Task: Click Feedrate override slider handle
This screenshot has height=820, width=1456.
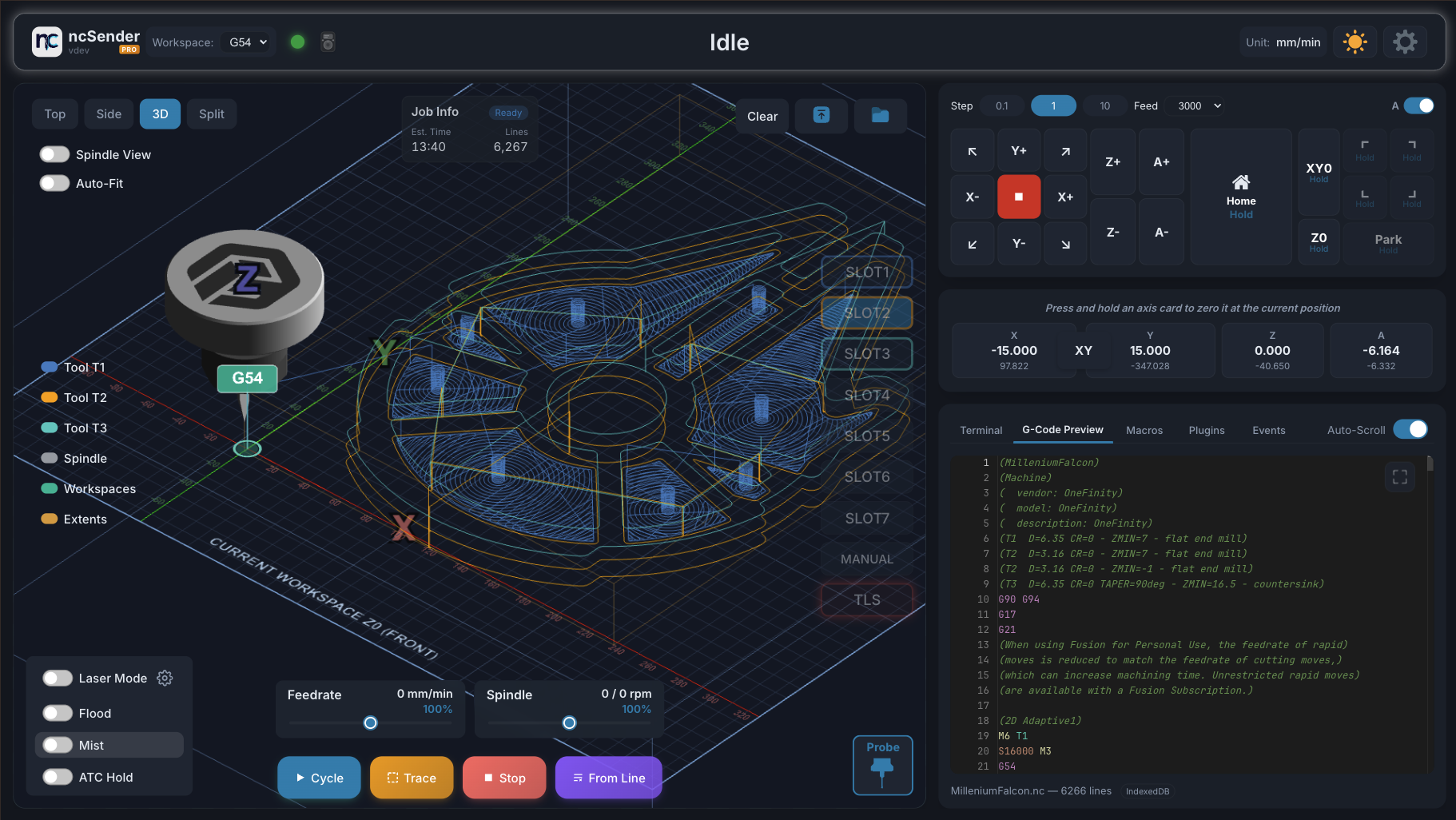Action: [x=370, y=722]
